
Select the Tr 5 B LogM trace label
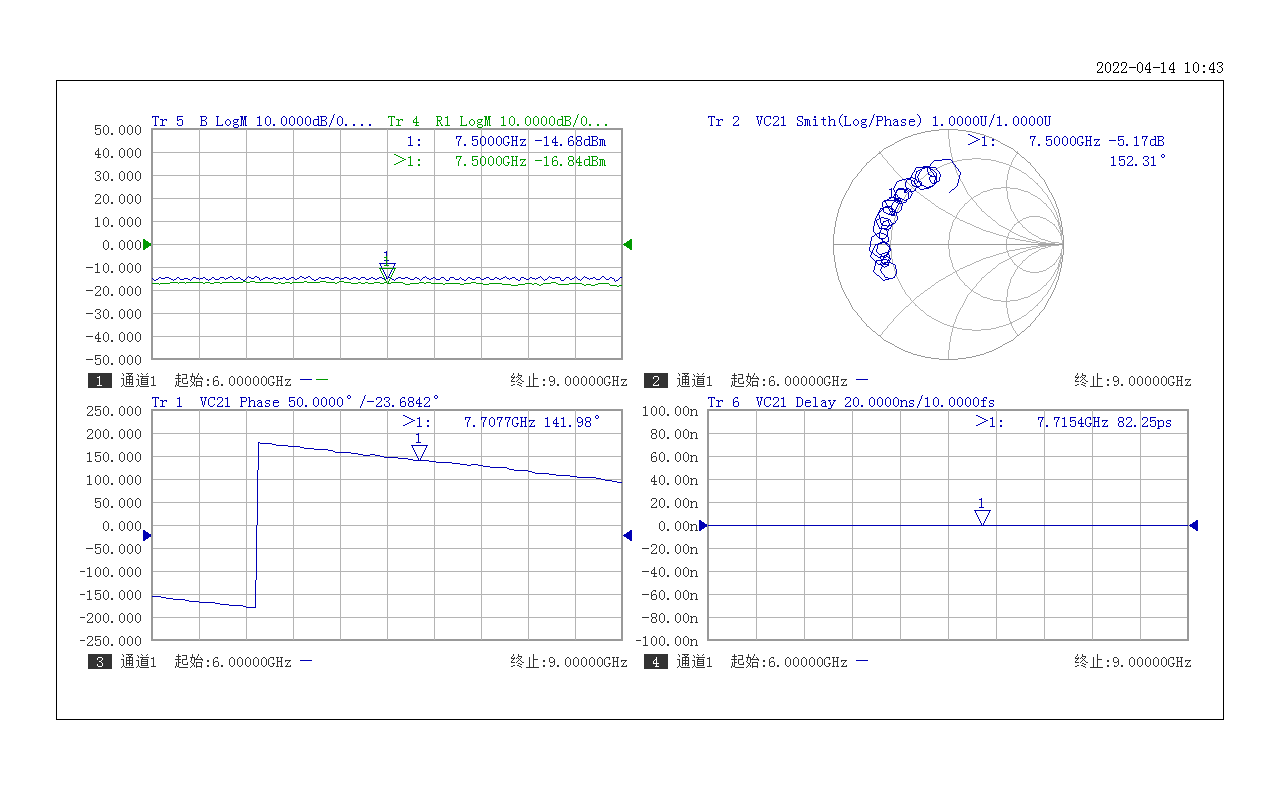(x=262, y=121)
